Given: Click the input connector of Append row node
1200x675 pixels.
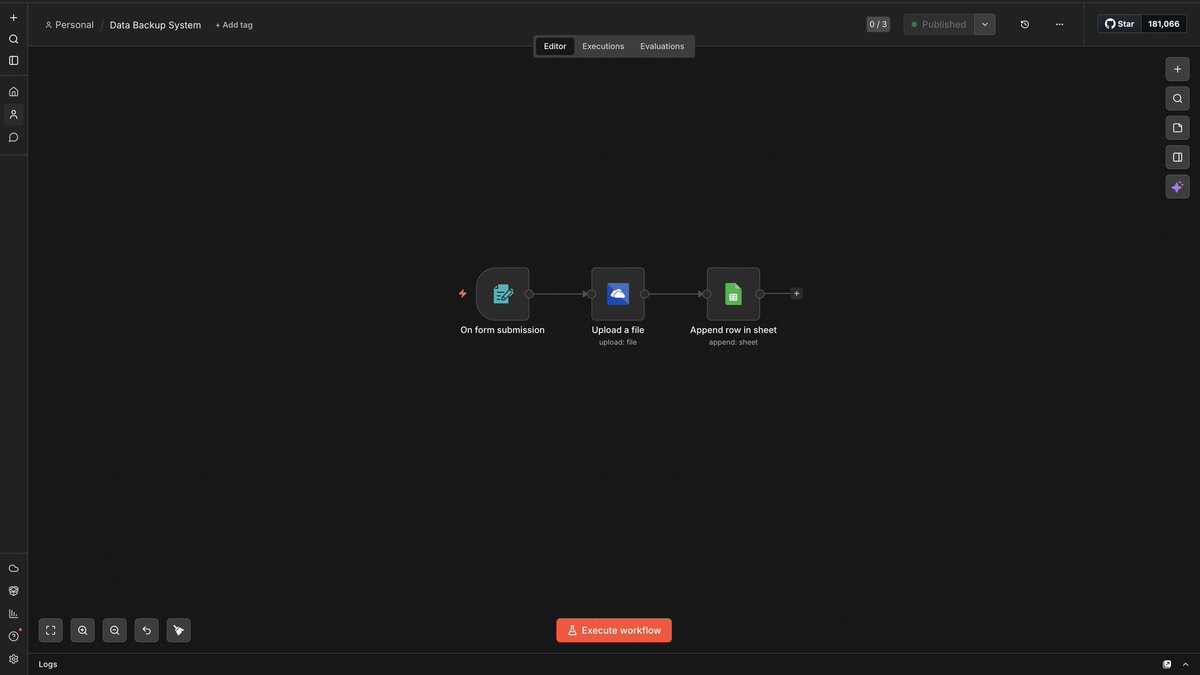Looking at the screenshot, I should click(x=707, y=294).
